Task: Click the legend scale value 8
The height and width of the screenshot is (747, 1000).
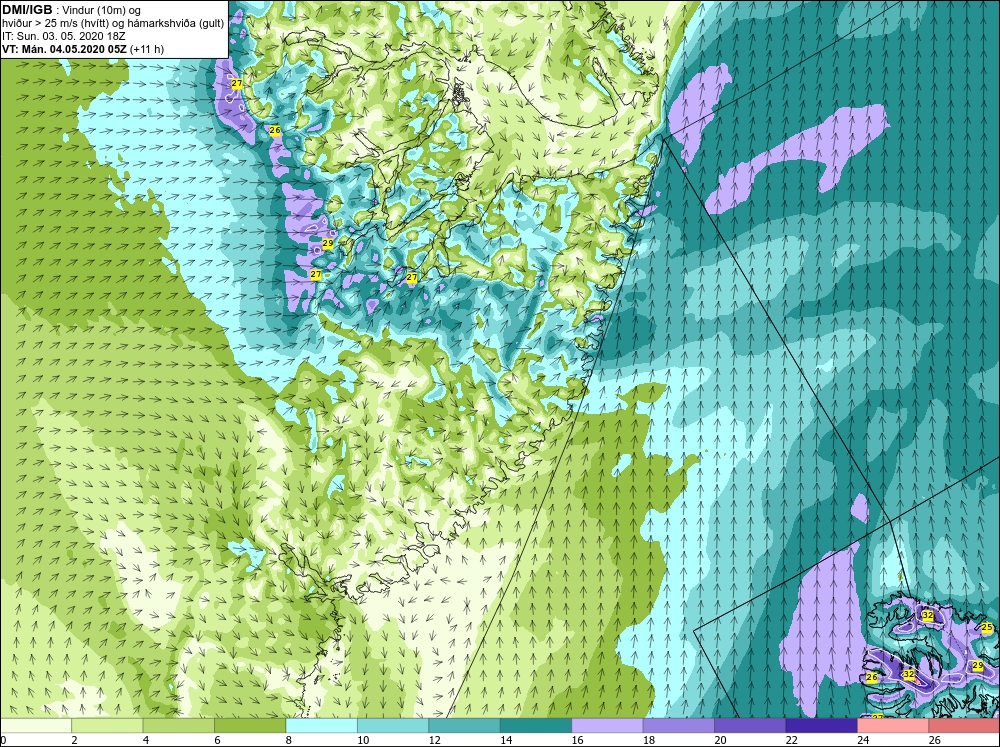Action: tap(289, 740)
